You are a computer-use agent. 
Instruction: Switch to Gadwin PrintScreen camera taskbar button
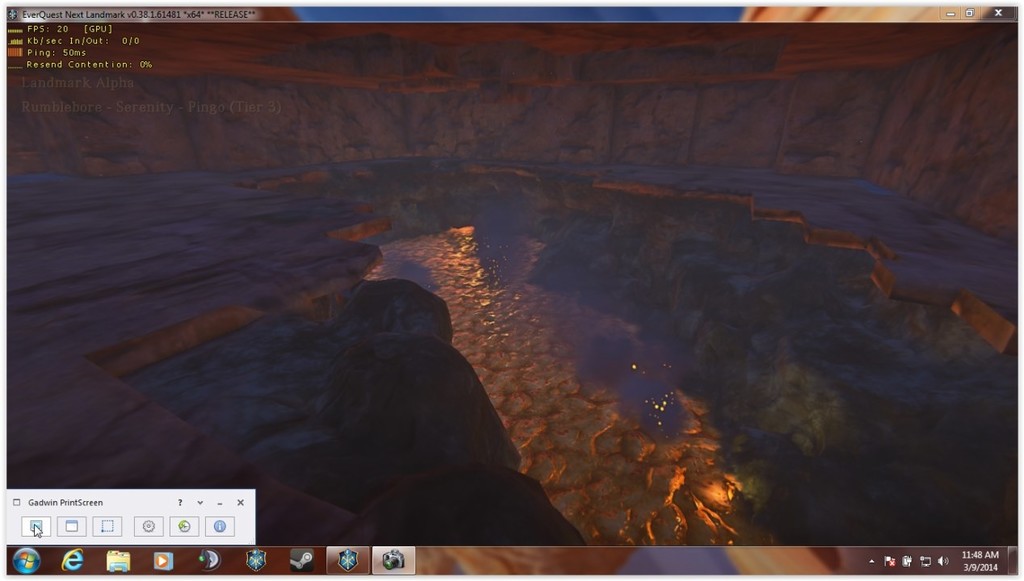tap(393, 561)
